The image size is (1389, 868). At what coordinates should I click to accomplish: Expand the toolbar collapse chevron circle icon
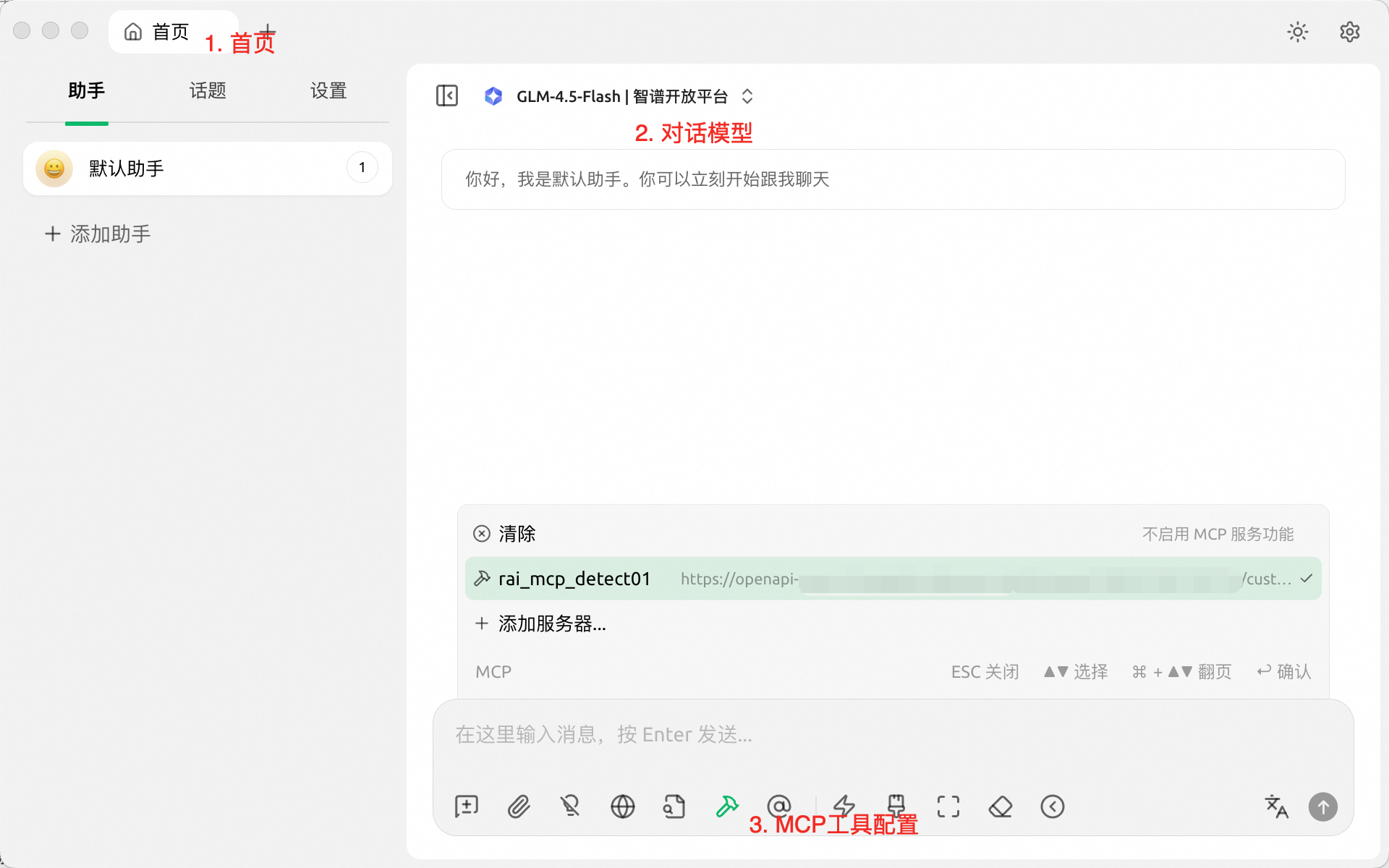click(x=1053, y=806)
